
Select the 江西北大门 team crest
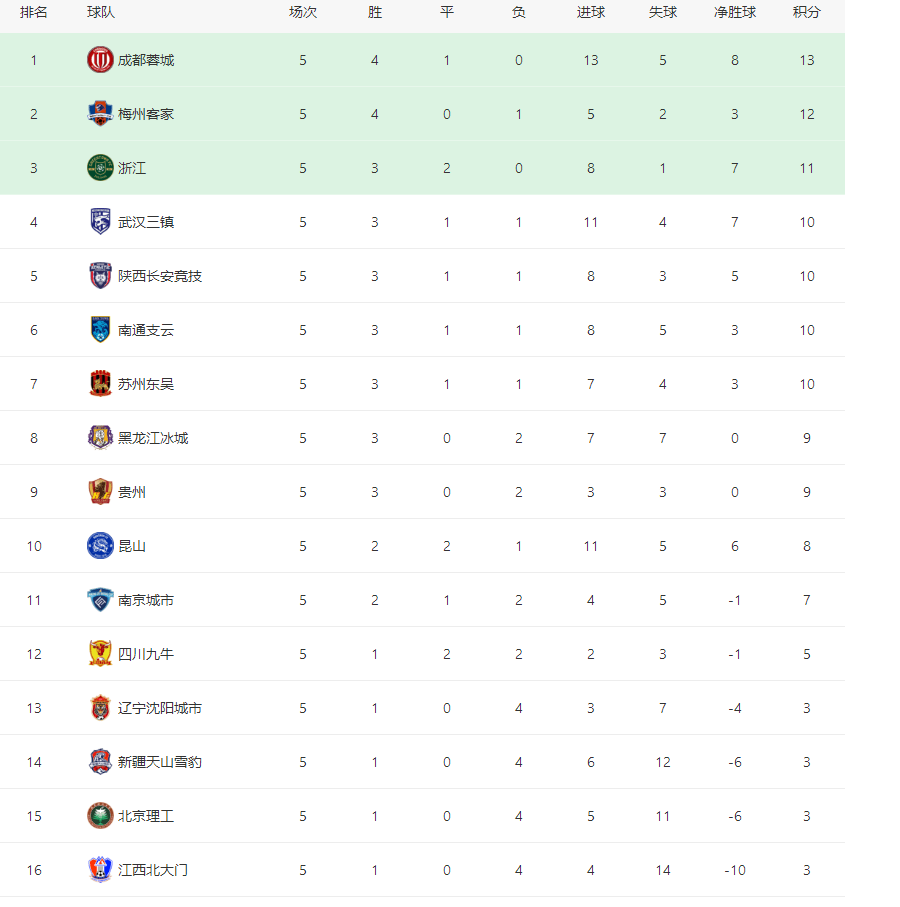click(100, 869)
